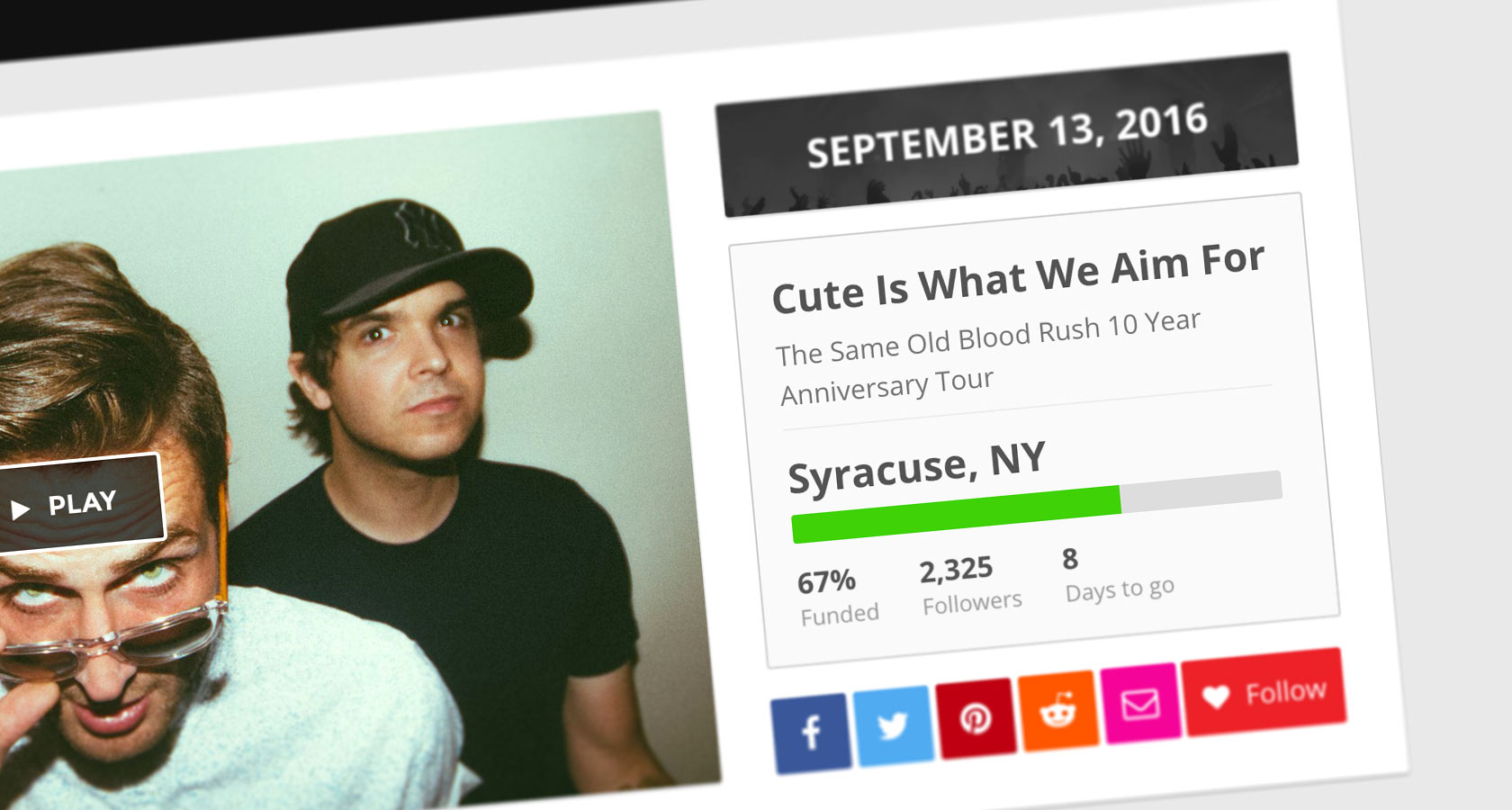Share to Reddit using the orange icon
This screenshot has height=810, width=1512.
click(1057, 710)
